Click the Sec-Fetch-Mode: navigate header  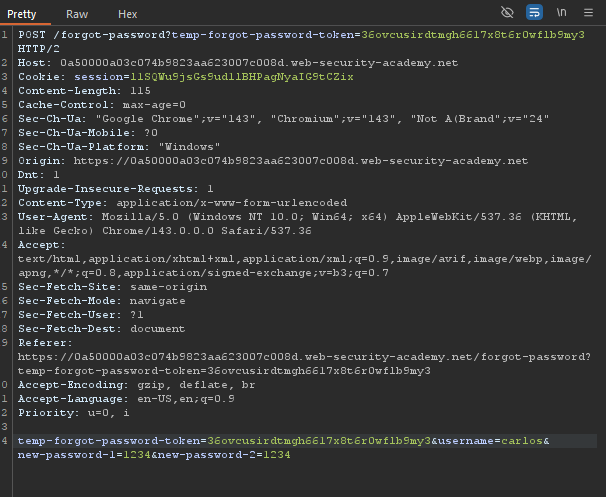click(x=102, y=301)
